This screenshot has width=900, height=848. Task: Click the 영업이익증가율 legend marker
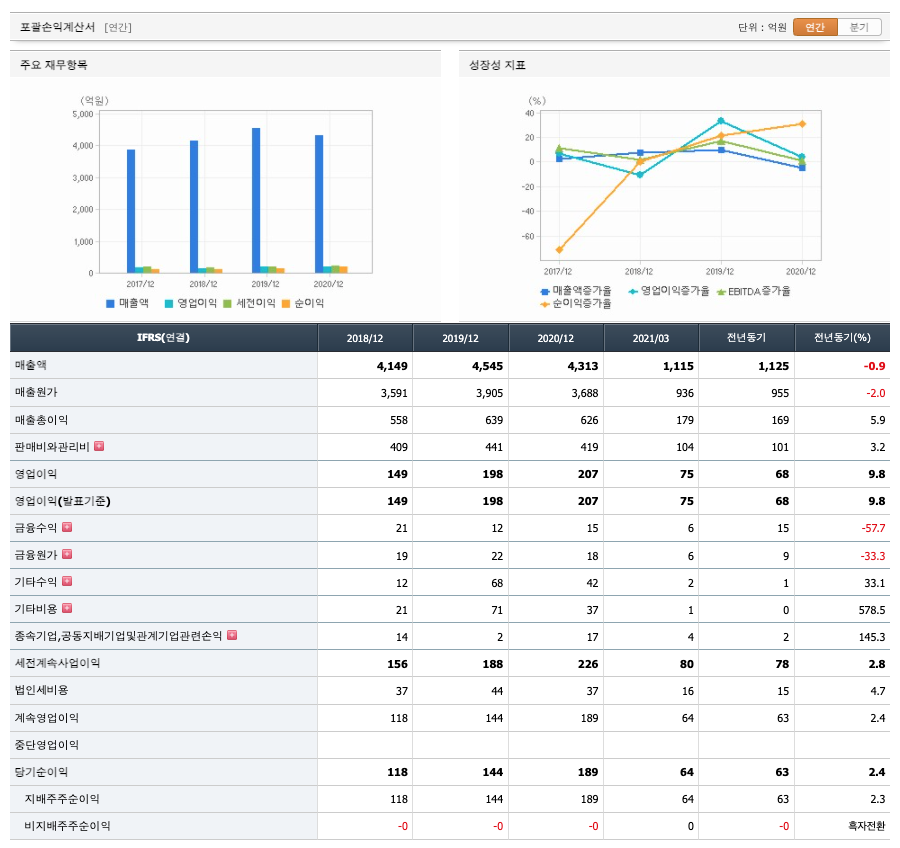click(x=633, y=292)
